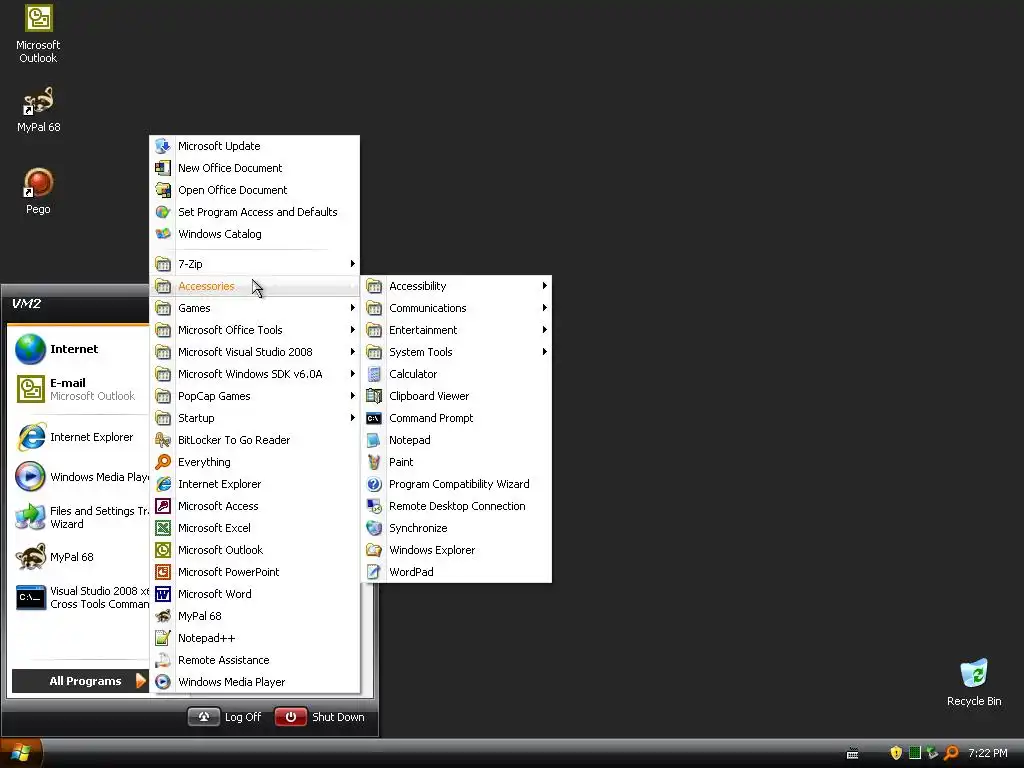Image resolution: width=1024 pixels, height=768 pixels.
Task: Expand the Microsoft Office Tools submenu arrow
Action: [353, 330]
